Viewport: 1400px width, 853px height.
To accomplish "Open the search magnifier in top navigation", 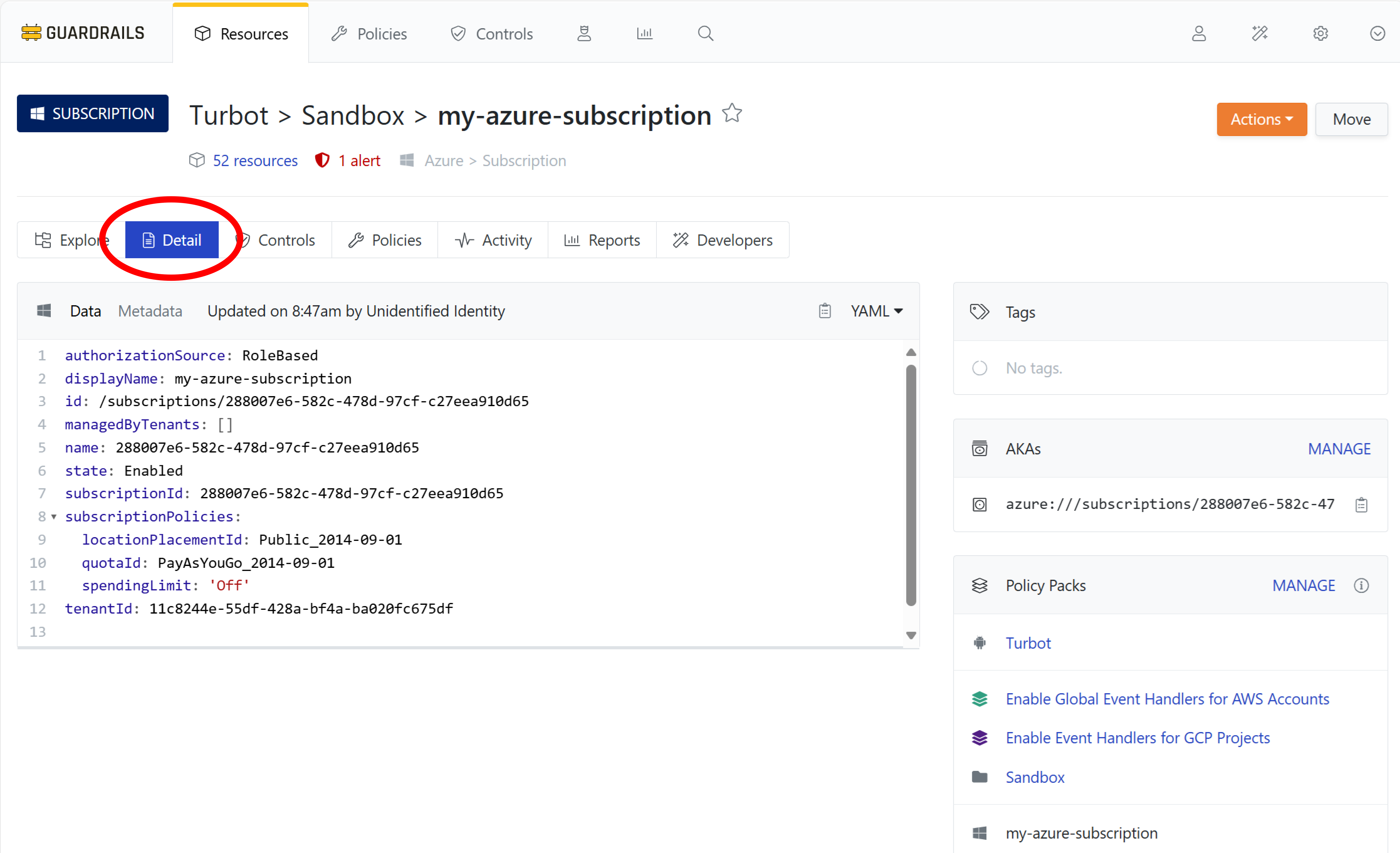I will click(705, 34).
